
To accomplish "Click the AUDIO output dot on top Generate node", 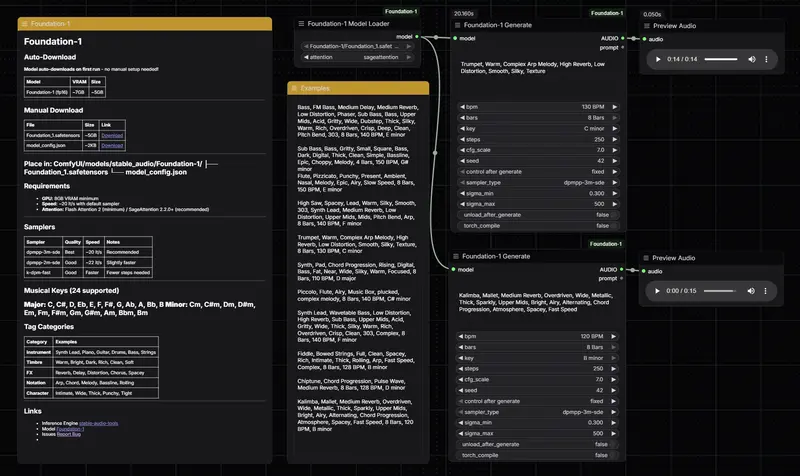I will tap(622, 39).
